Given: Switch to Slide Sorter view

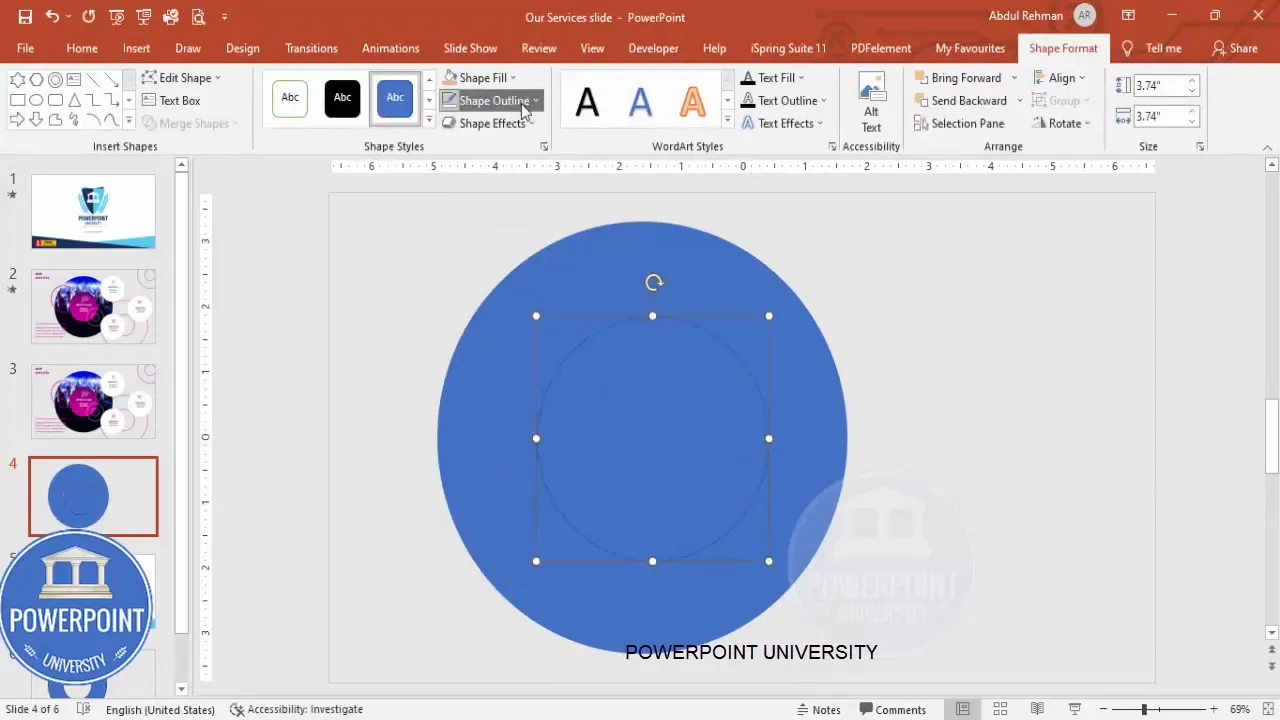Looking at the screenshot, I should (x=1000, y=709).
